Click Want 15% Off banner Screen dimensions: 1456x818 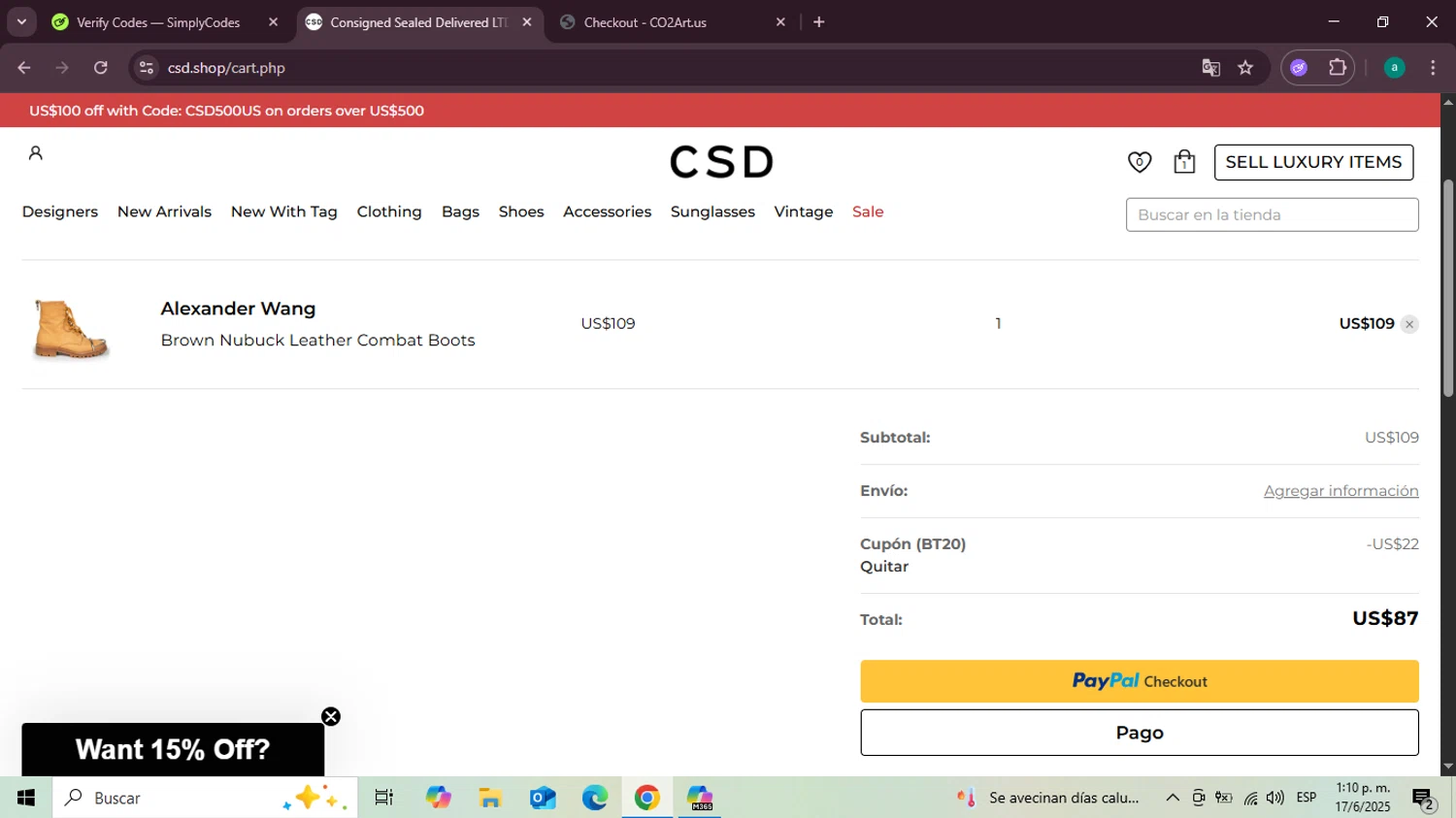[173, 749]
